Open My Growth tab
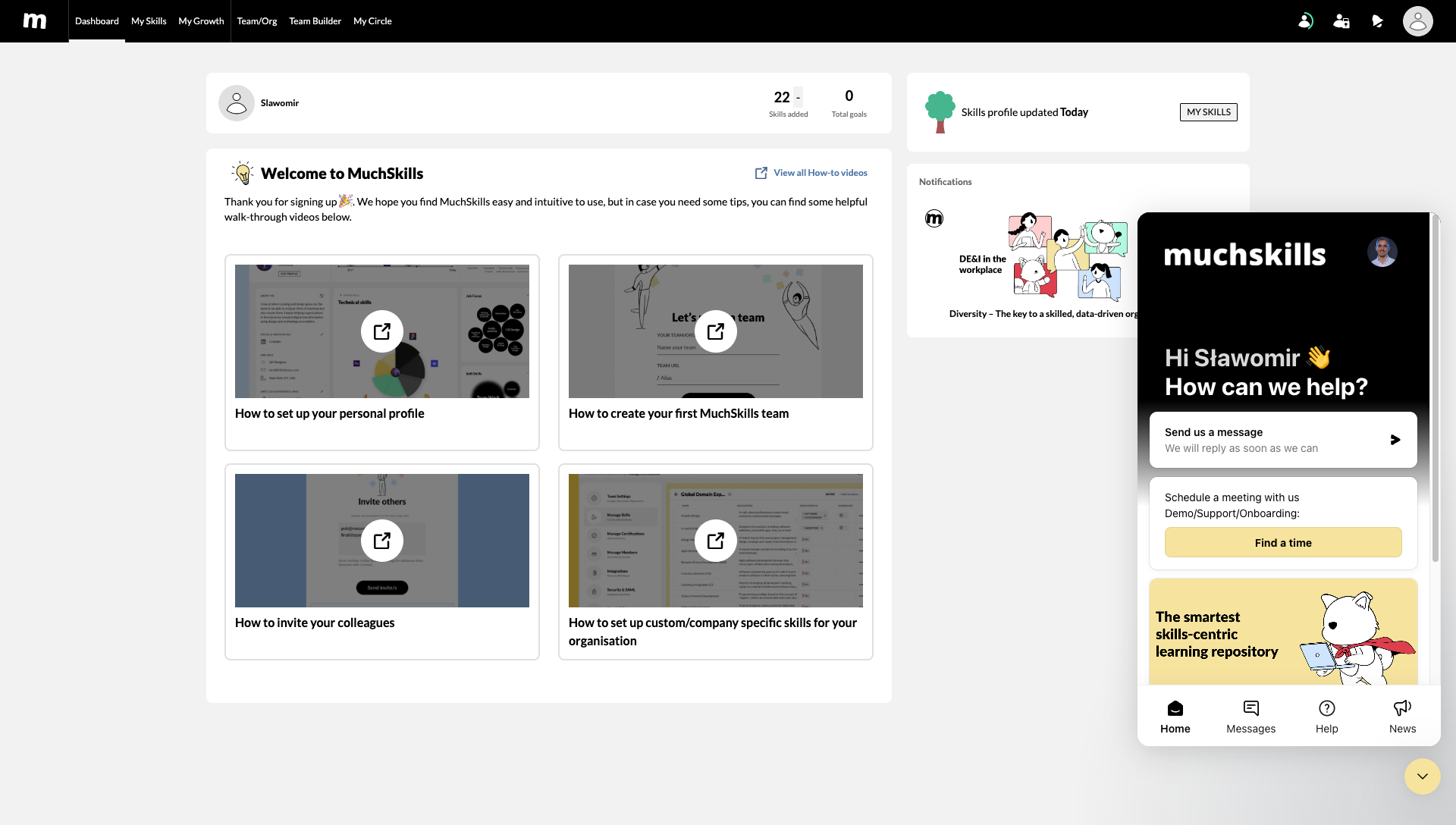Screen dimensions: 1456x825 pos(201,21)
